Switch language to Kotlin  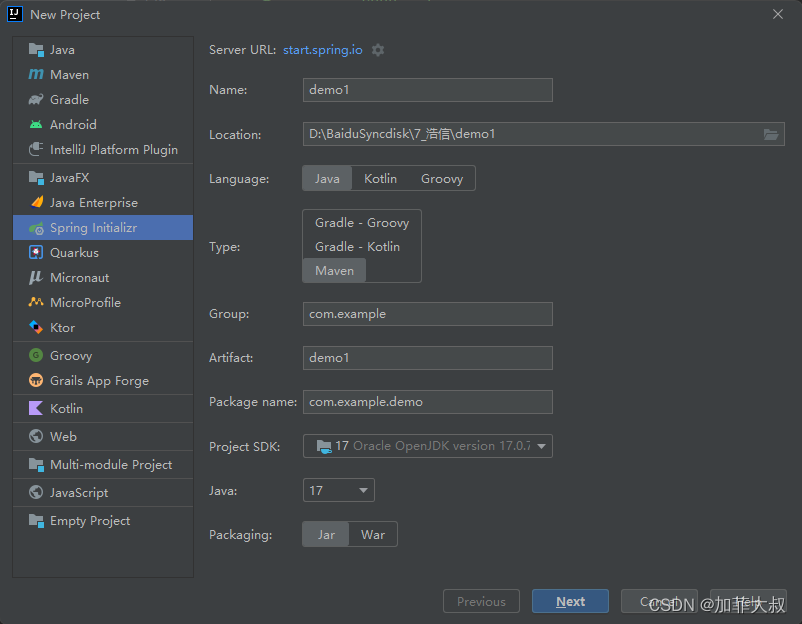[380, 179]
